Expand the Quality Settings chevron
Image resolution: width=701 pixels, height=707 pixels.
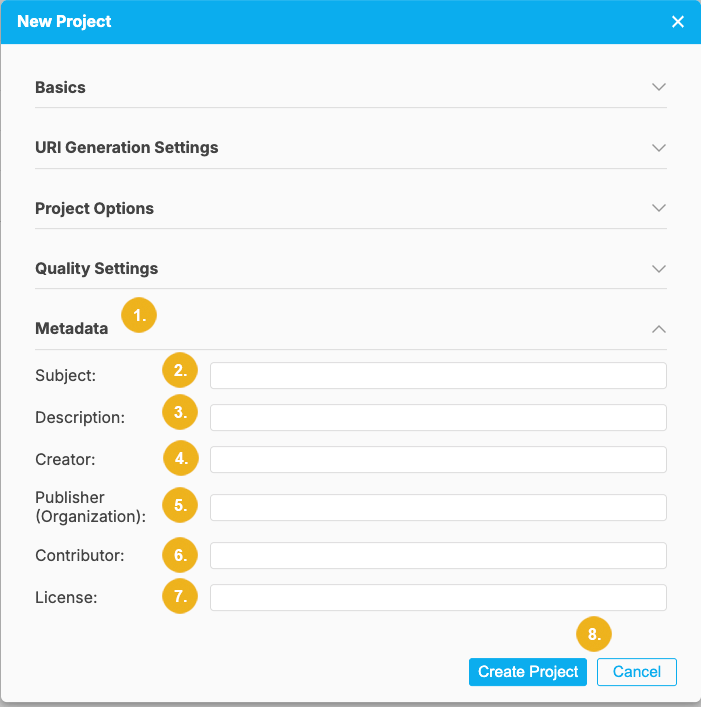point(658,268)
